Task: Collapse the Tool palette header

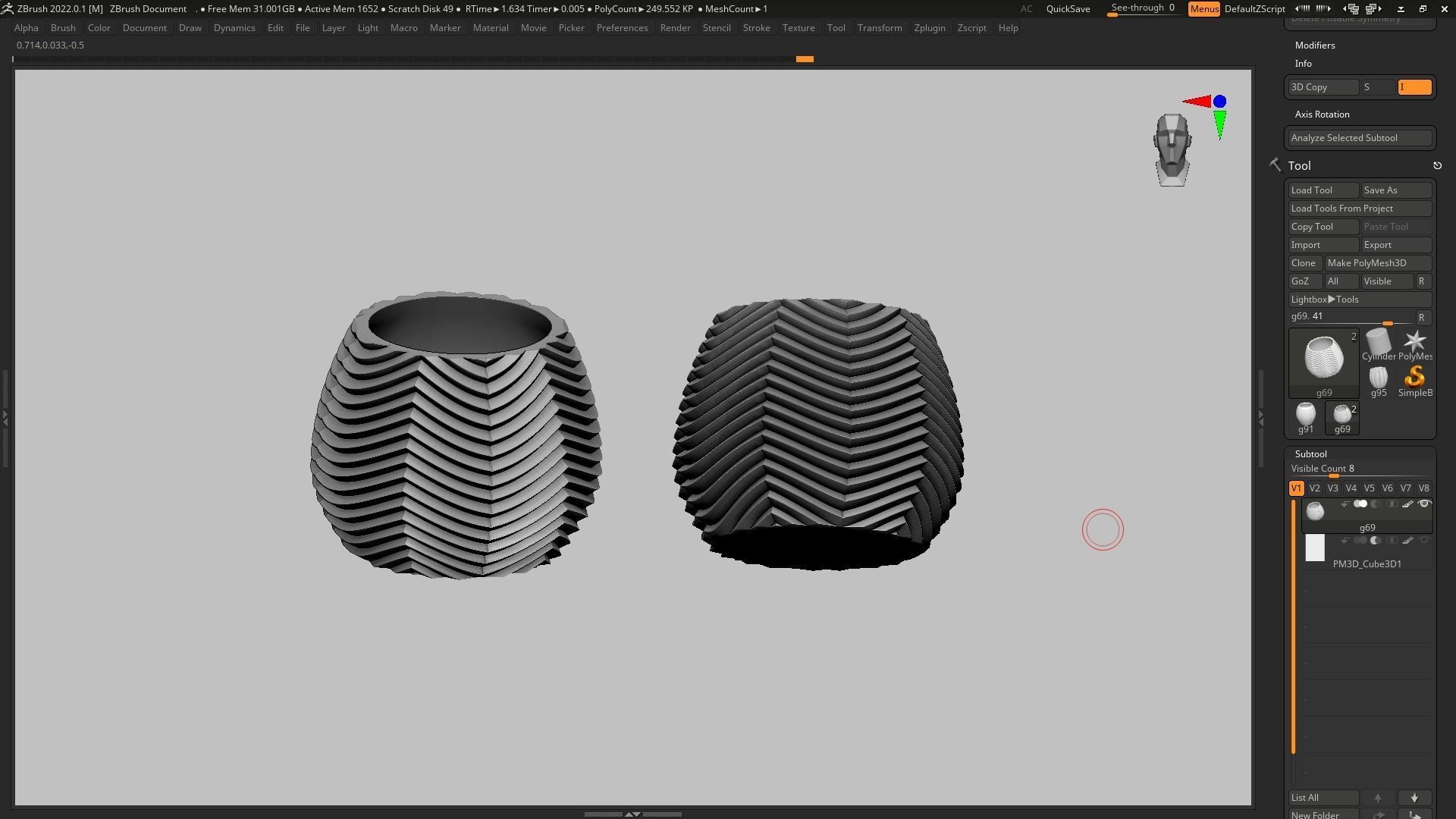Action: pyautogui.click(x=1299, y=165)
